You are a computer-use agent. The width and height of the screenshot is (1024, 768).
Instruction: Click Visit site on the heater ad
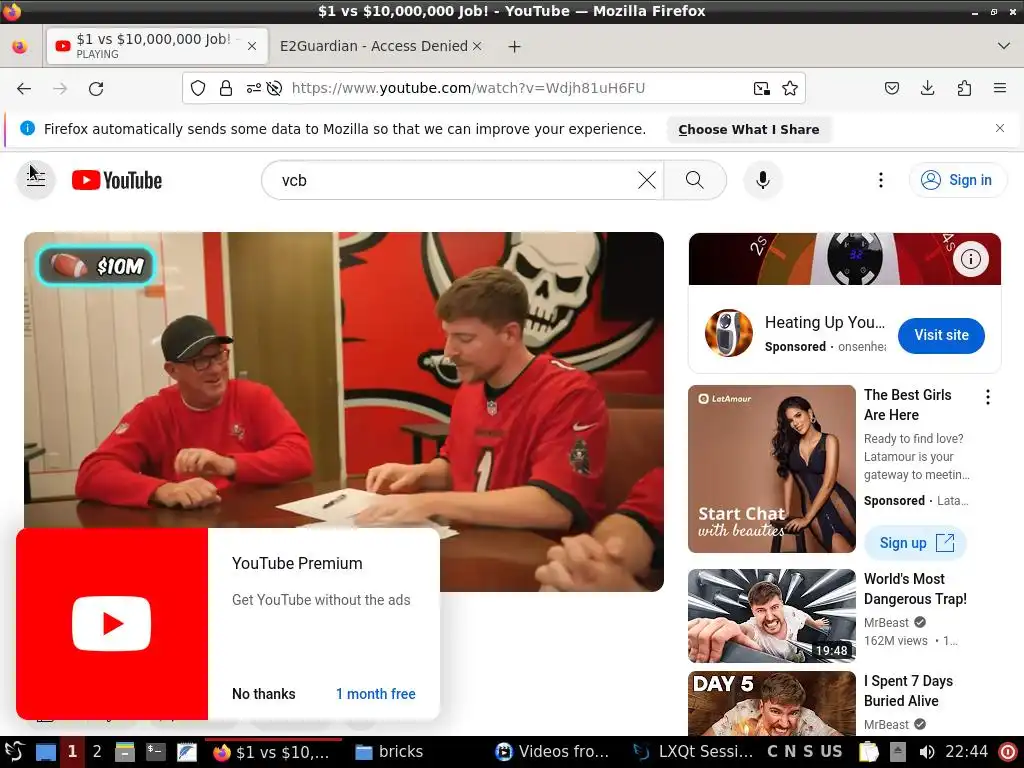pyautogui.click(x=941, y=336)
